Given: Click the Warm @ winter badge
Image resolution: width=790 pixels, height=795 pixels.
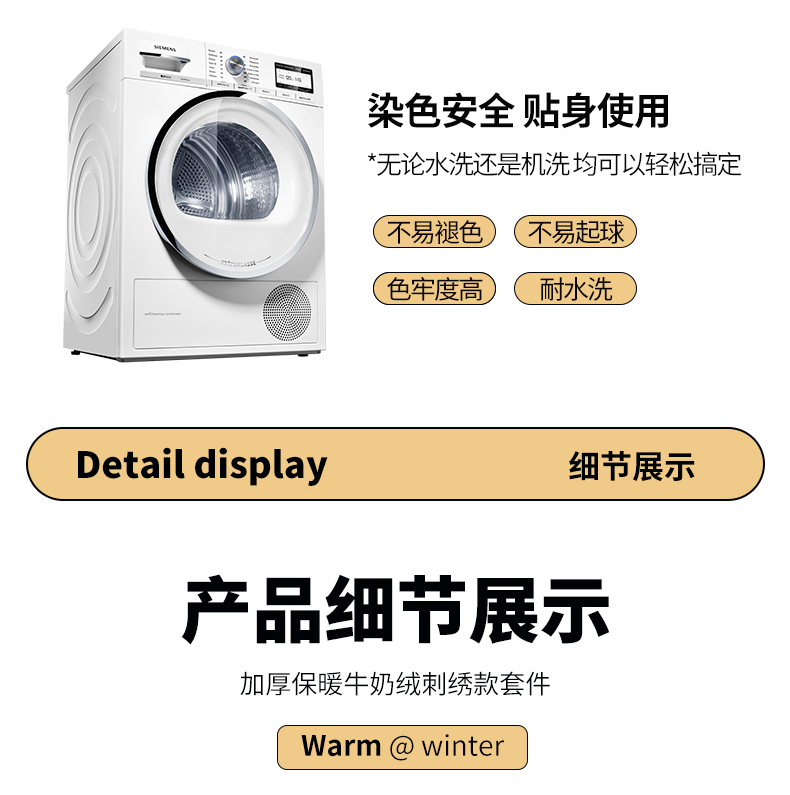Looking at the screenshot, I should coord(402,747).
